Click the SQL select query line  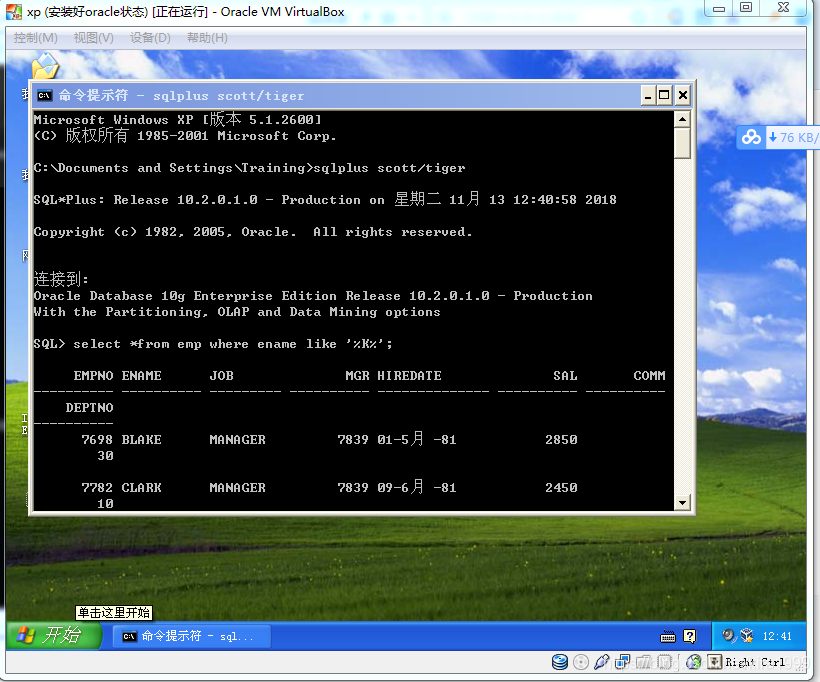point(213,344)
